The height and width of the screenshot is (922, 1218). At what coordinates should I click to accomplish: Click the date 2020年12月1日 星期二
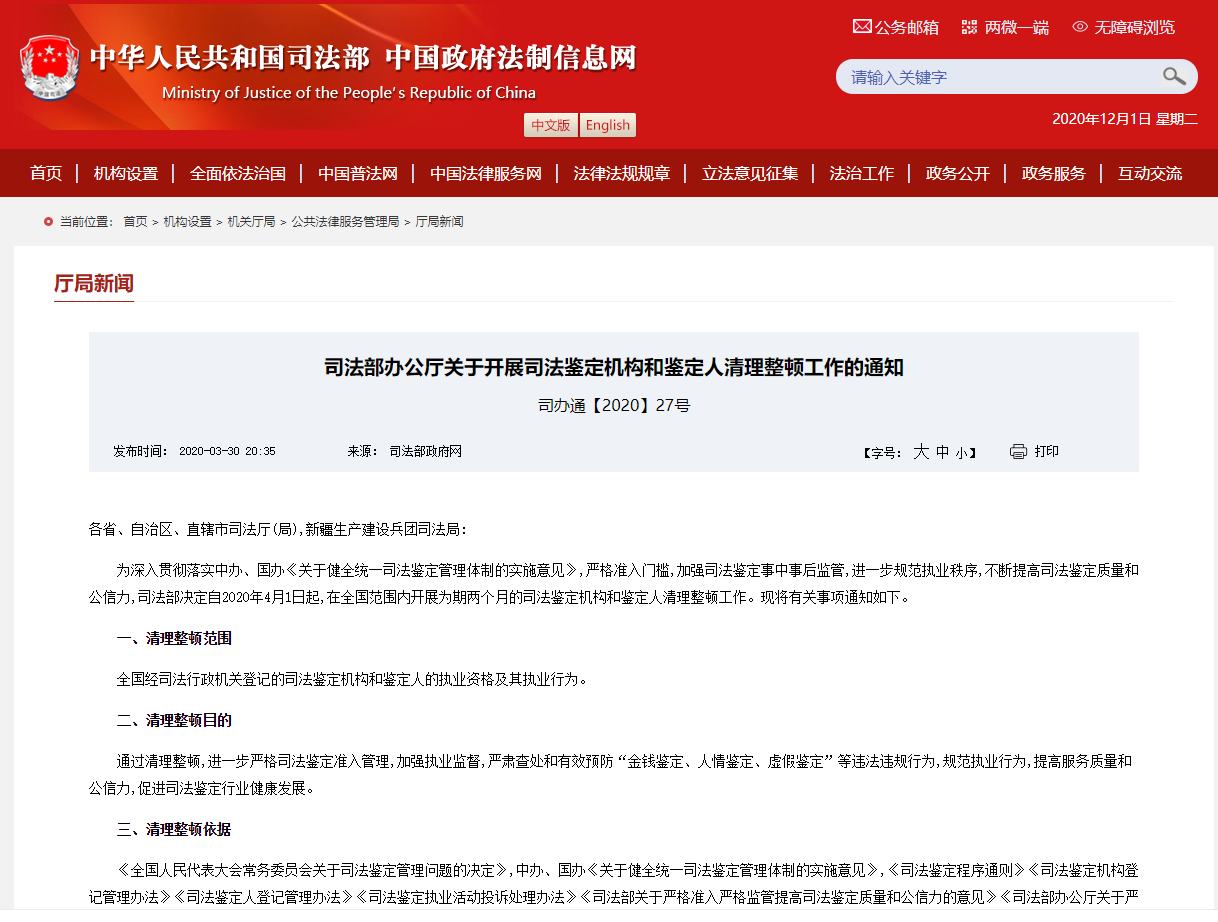pyautogui.click(x=1125, y=119)
